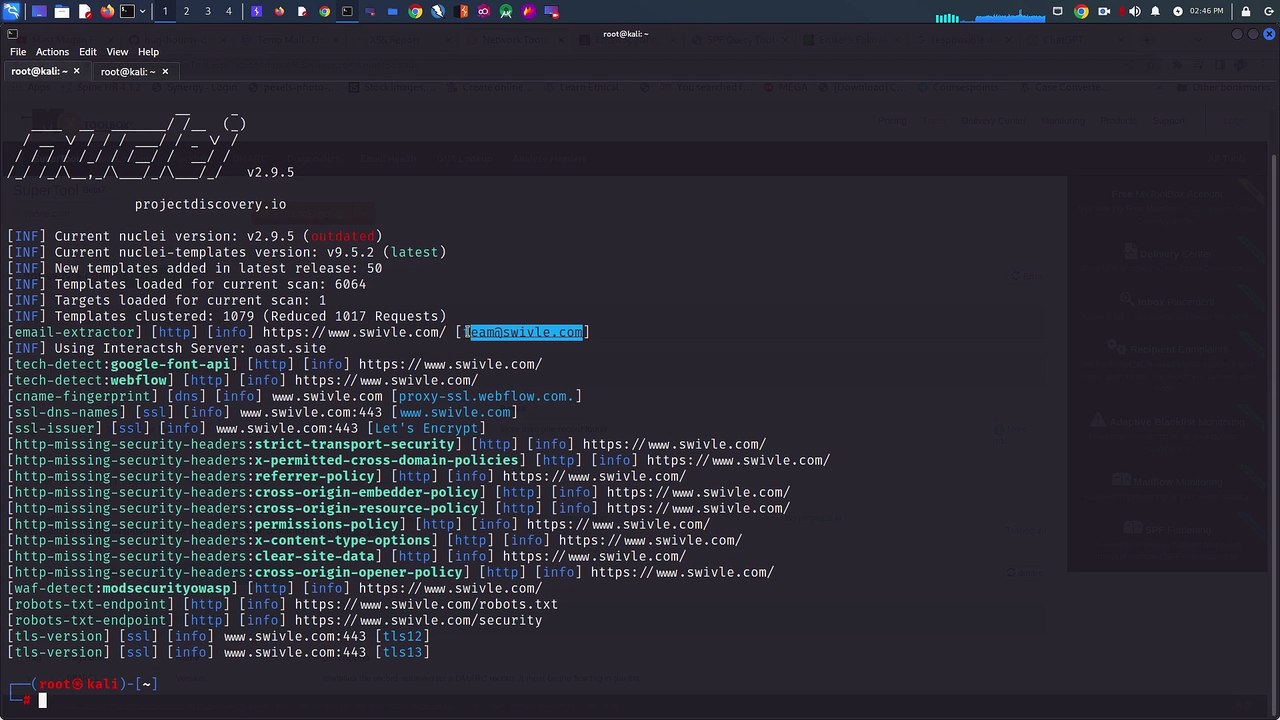Image resolution: width=1280 pixels, height=720 pixels.
Task: Open the terminal Edit menu
Action: point(88,52)
